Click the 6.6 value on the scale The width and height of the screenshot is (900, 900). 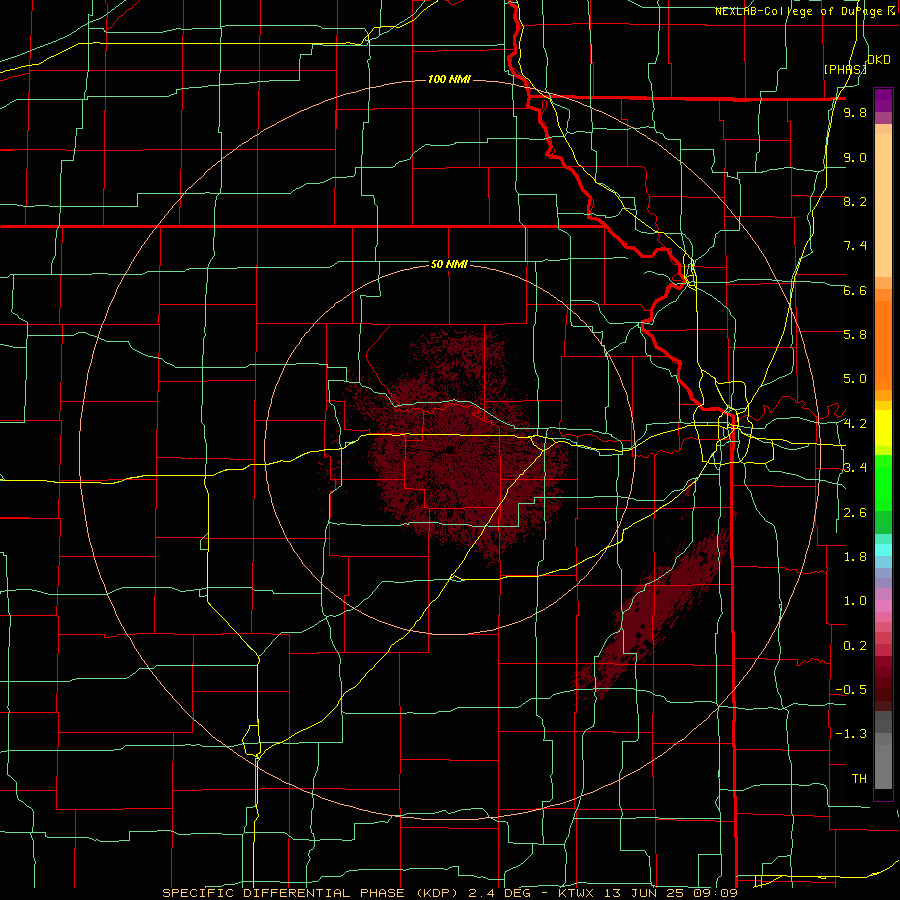pyautogui.click(x=855, y=290)
